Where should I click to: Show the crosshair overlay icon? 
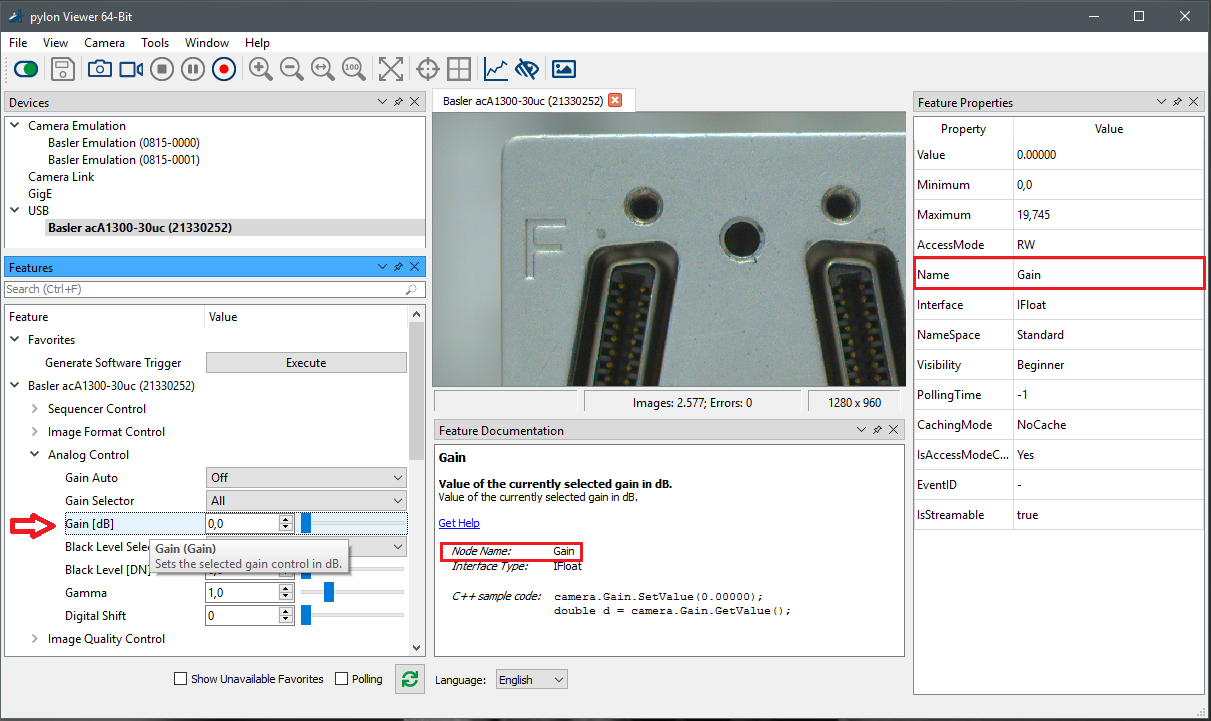[428, 69]
